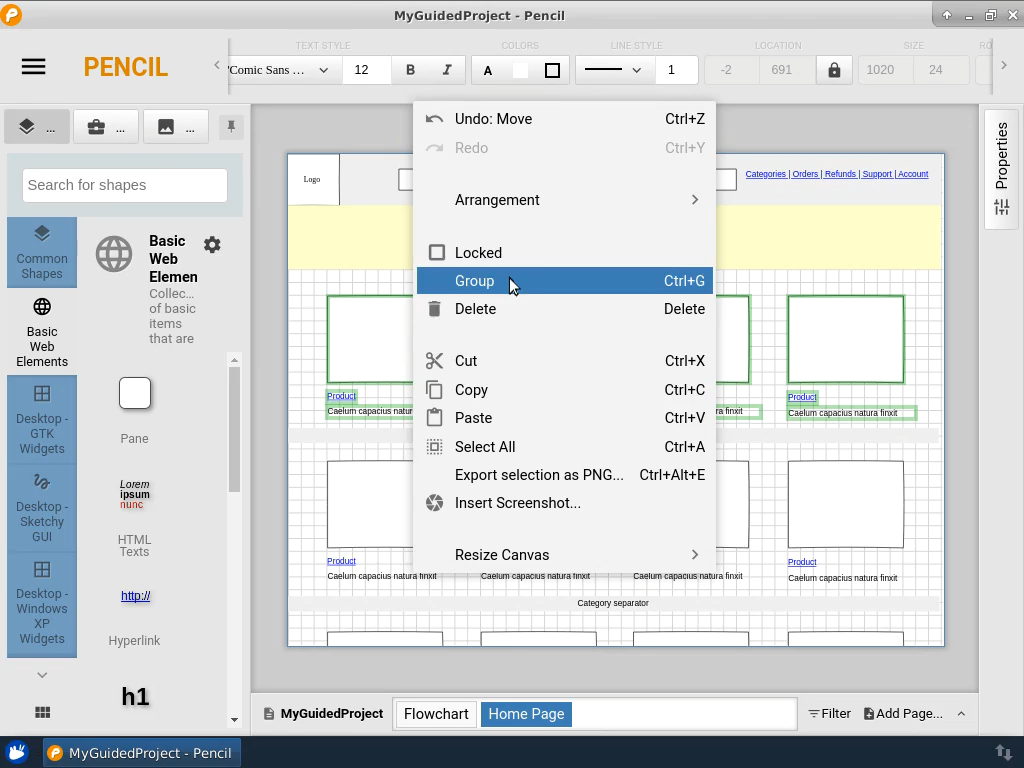1024x768 pixels.
Task: Click the Filter pages button
Action: pyautogui.click(x=829, y=714)
